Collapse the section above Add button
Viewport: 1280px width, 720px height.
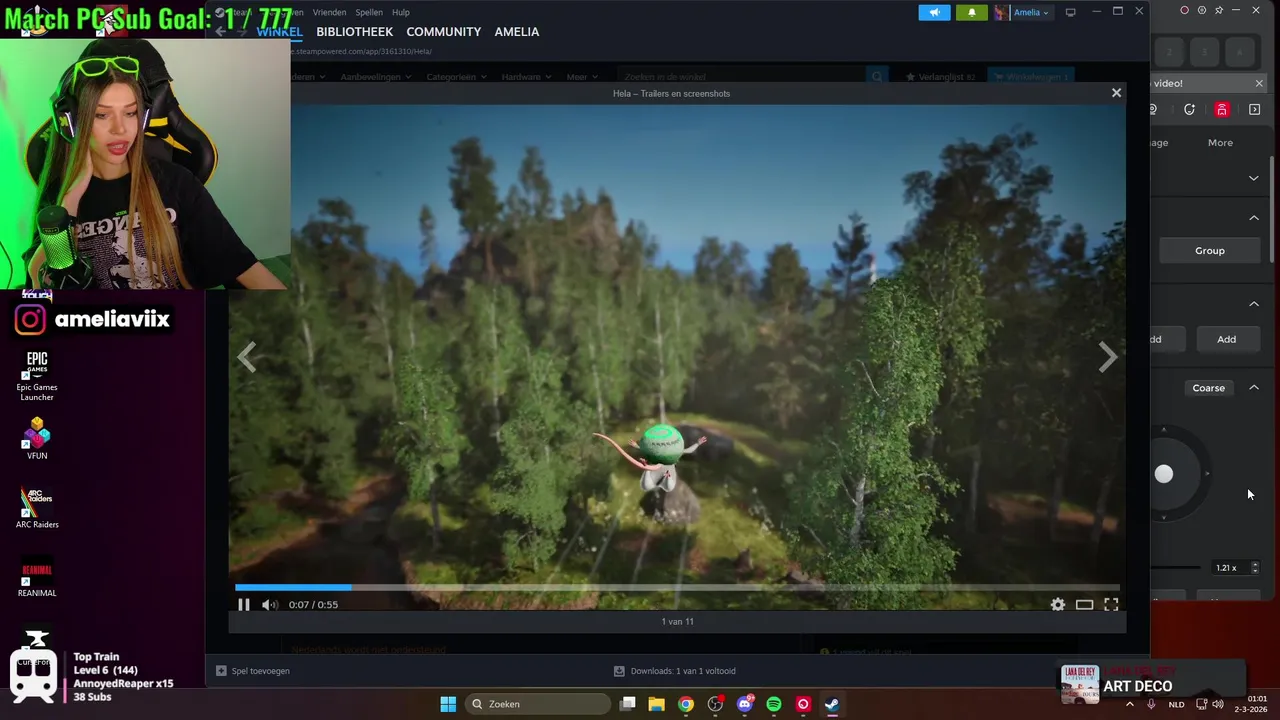(x=1254, y=304)
